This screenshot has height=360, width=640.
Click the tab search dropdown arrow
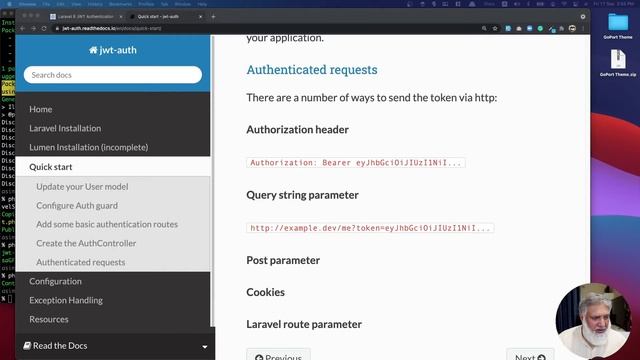(583, 17)
